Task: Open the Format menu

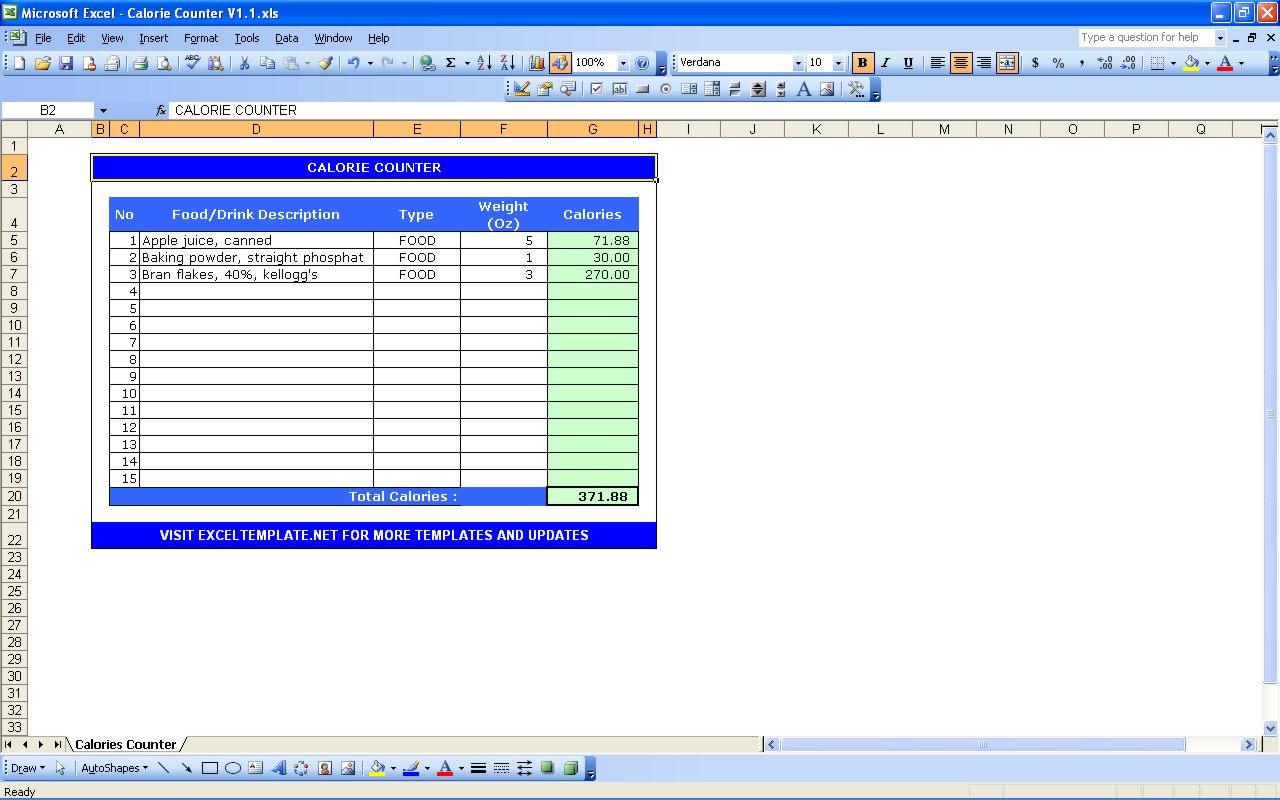Action: 200,38
